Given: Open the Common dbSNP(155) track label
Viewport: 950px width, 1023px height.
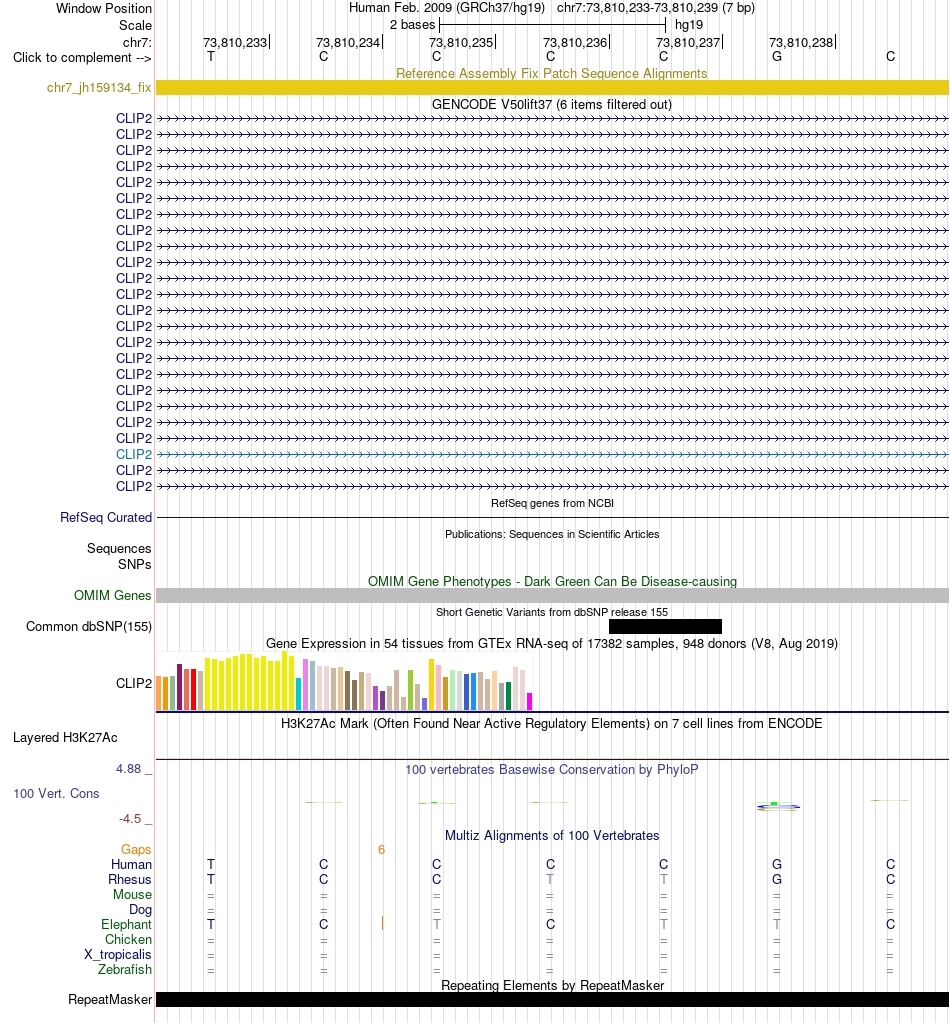Looking at the screenshot, I should point(89,626).
